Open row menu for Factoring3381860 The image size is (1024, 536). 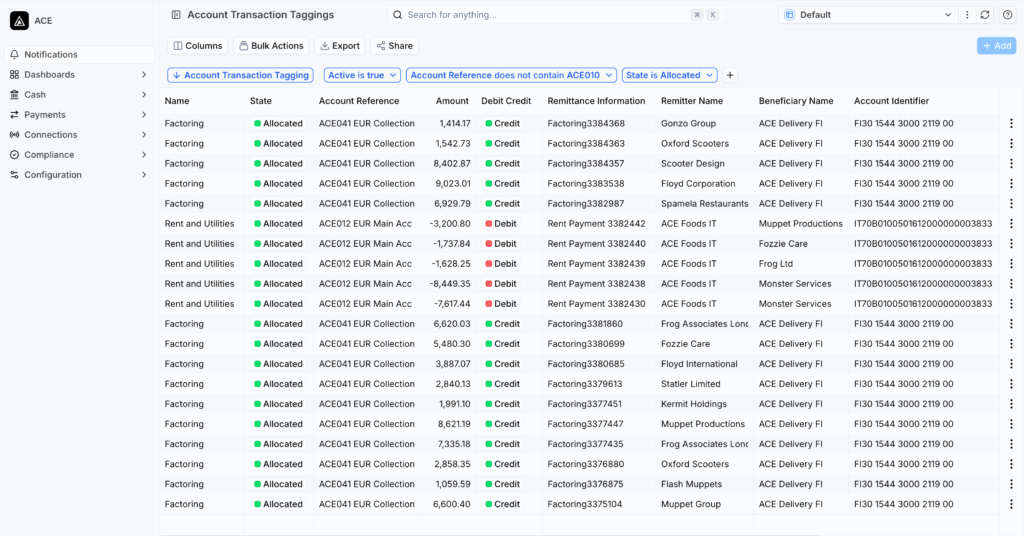(x=1011, y=324)
